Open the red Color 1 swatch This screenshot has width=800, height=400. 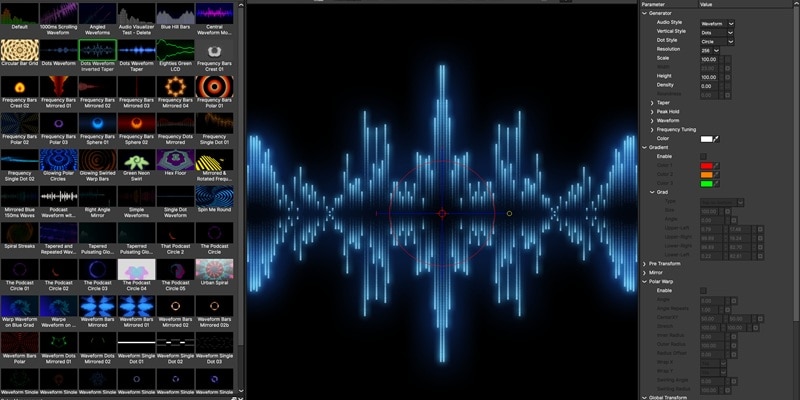click(x=707, y=165)
